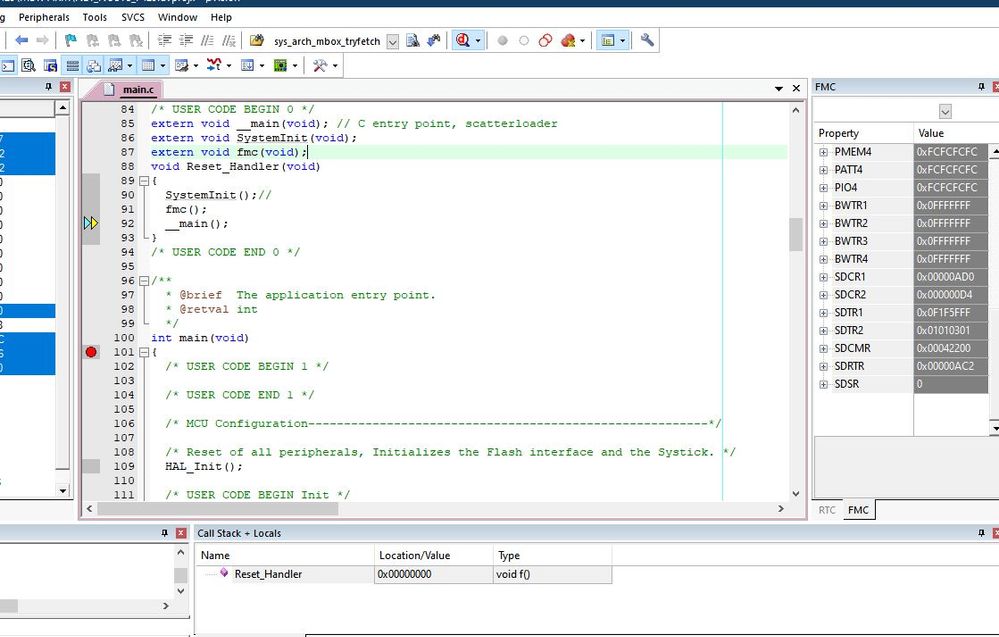999x637 pixels.
Task: Click the Navigate Backwards arrow icon
Action: pyautogui.click(x=21, y=40)
